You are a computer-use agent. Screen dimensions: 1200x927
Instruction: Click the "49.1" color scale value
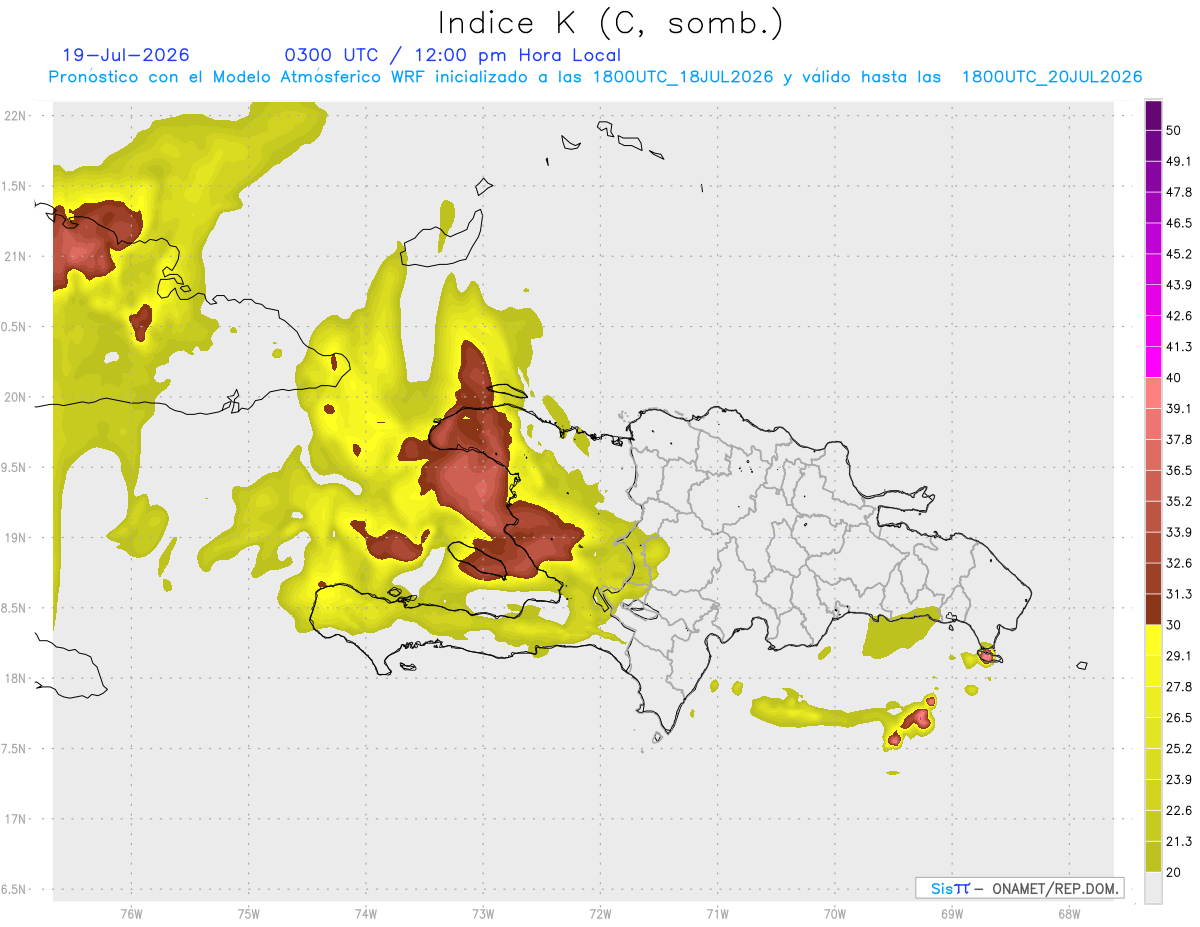point(1179,161)
